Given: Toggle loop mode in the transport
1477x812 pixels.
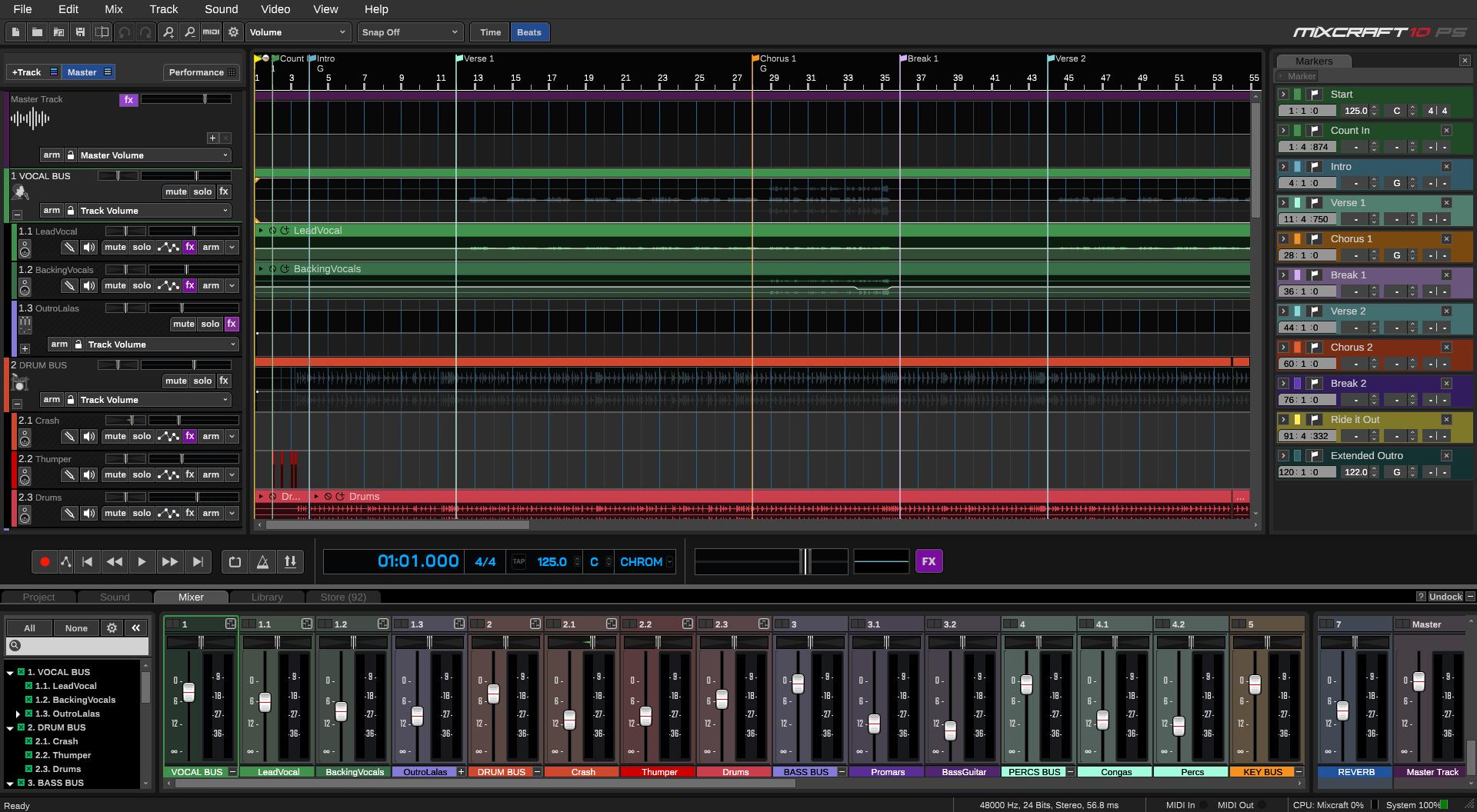Looking at the screenshot, I should click(x=235, y=562).
